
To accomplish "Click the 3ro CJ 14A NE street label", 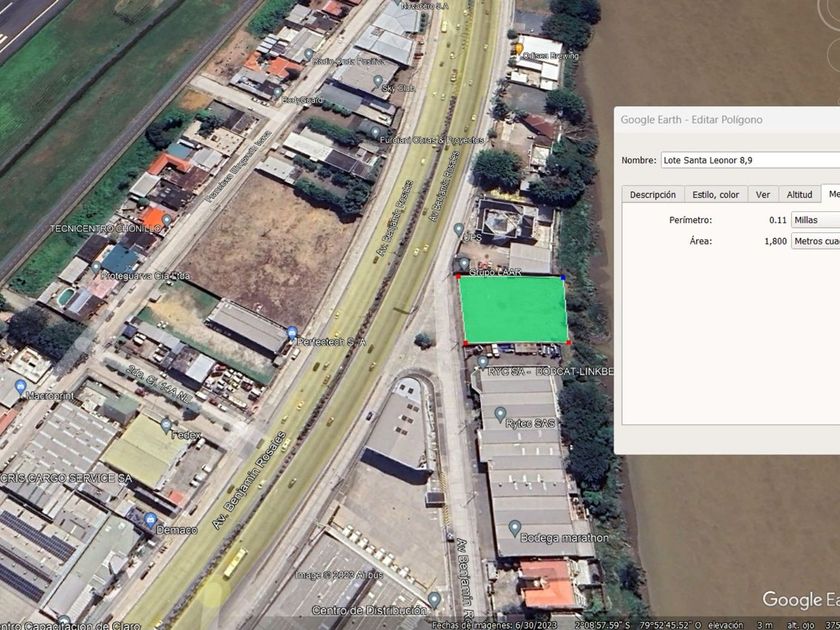I will click(x=161, y=385).
